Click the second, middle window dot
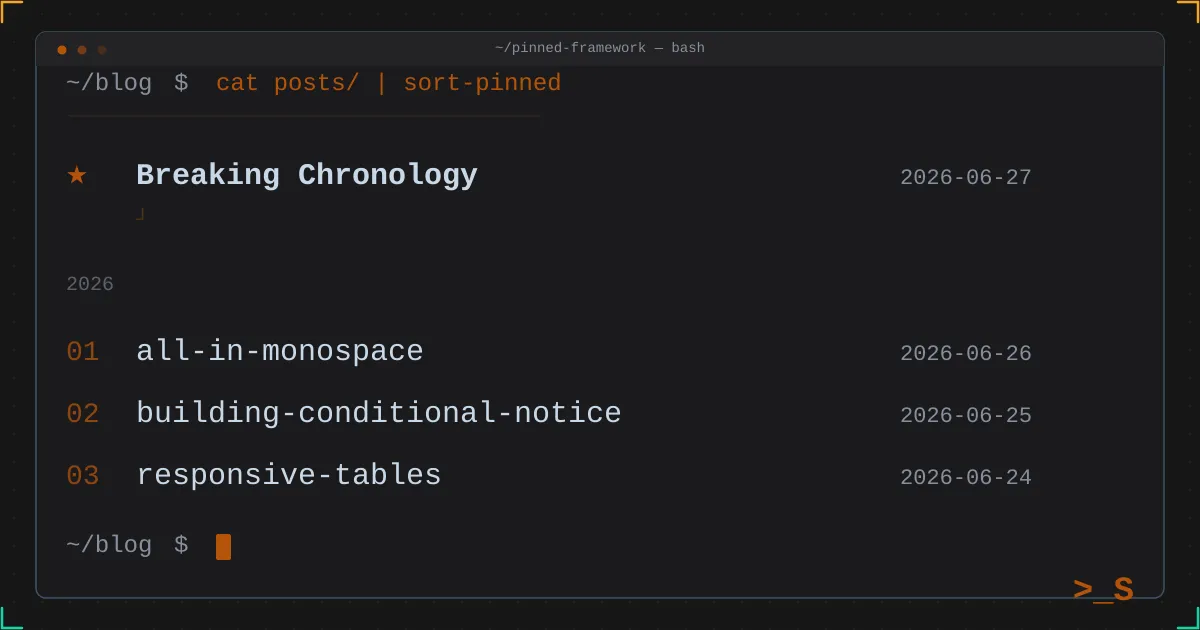Screen dimensions: 1200x630 coord(82,50)
